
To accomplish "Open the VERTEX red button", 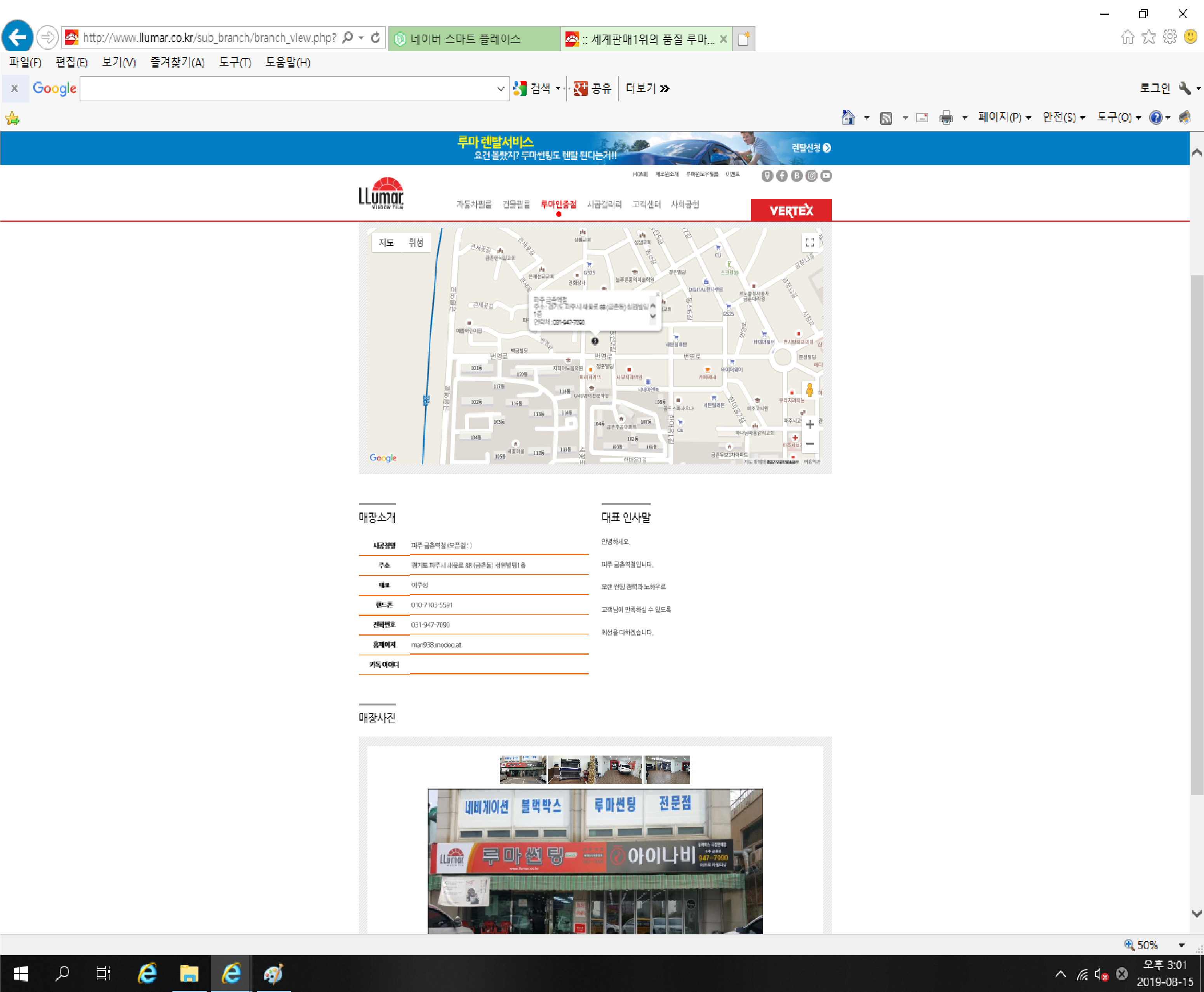I will tap(791, 210).
